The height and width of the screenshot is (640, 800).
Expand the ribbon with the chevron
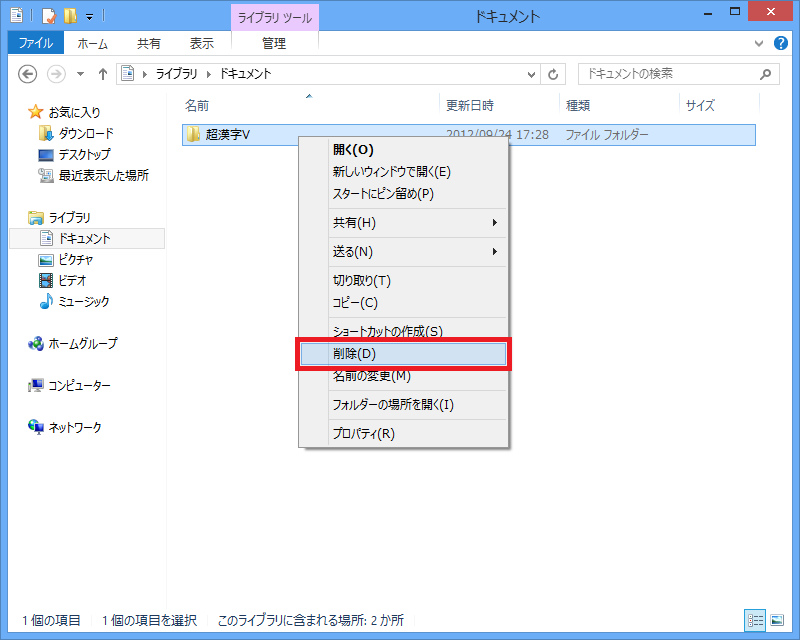pos(759,44)
